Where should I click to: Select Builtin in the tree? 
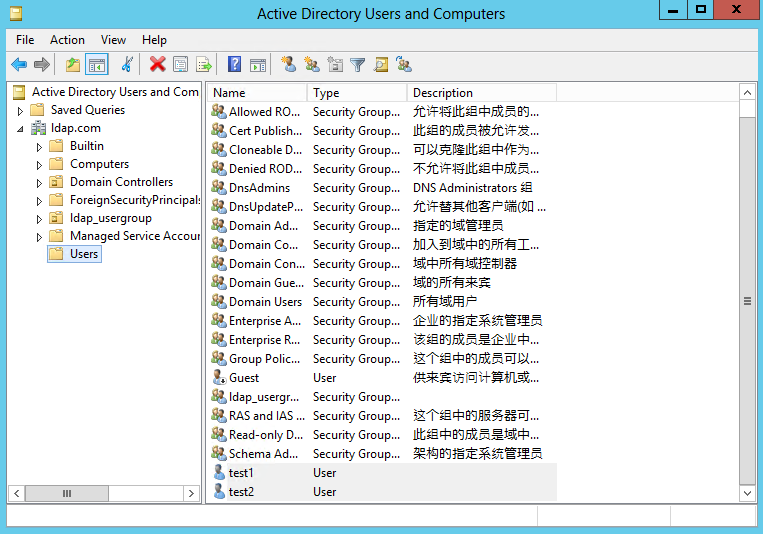point(87,146)
